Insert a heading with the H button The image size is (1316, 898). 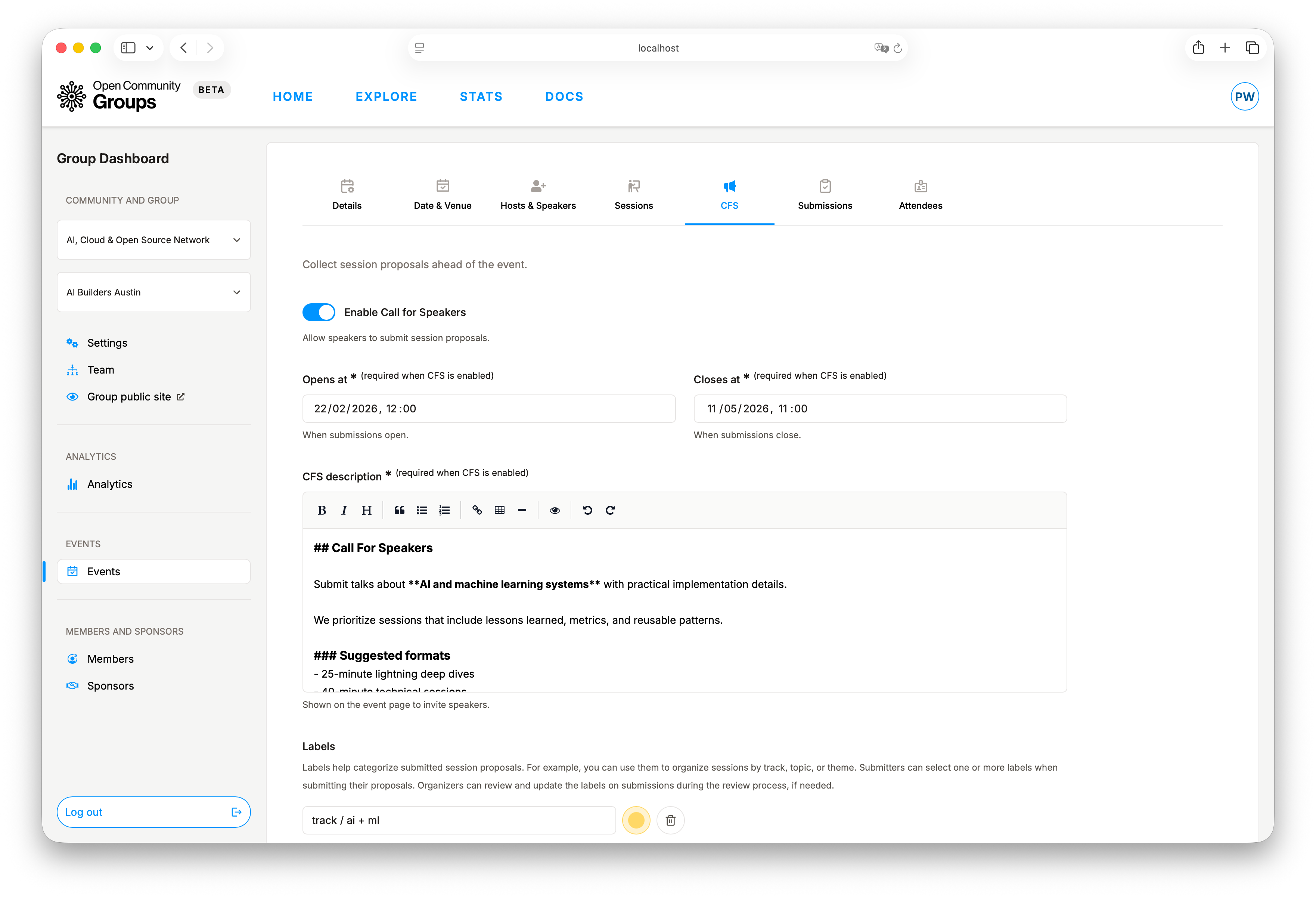point(366,511)
